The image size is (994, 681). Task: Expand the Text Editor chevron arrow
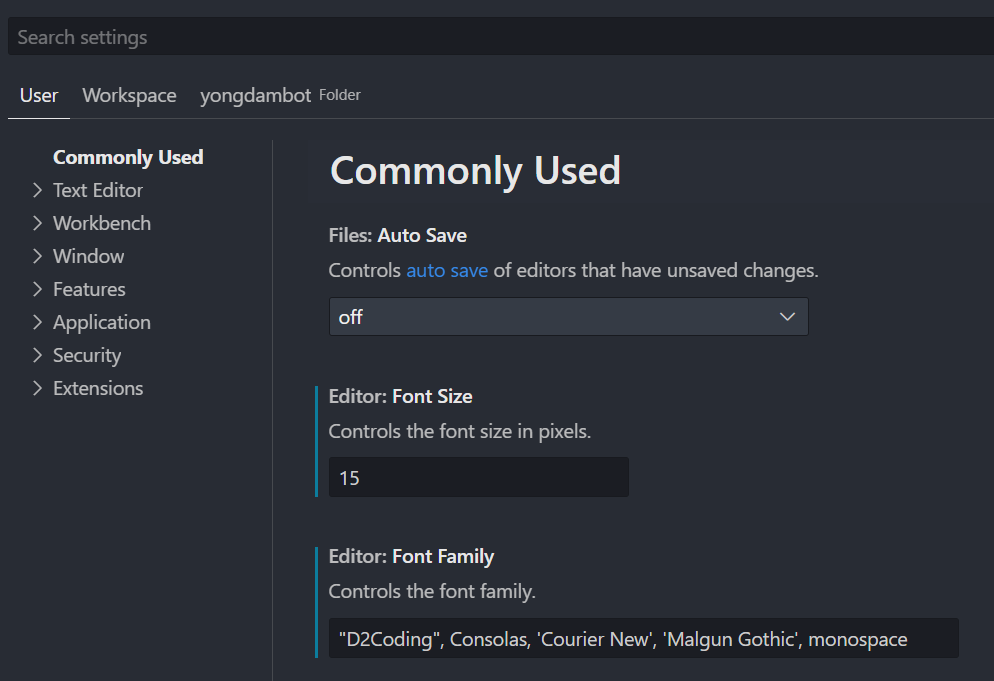[x=37, y=190]
